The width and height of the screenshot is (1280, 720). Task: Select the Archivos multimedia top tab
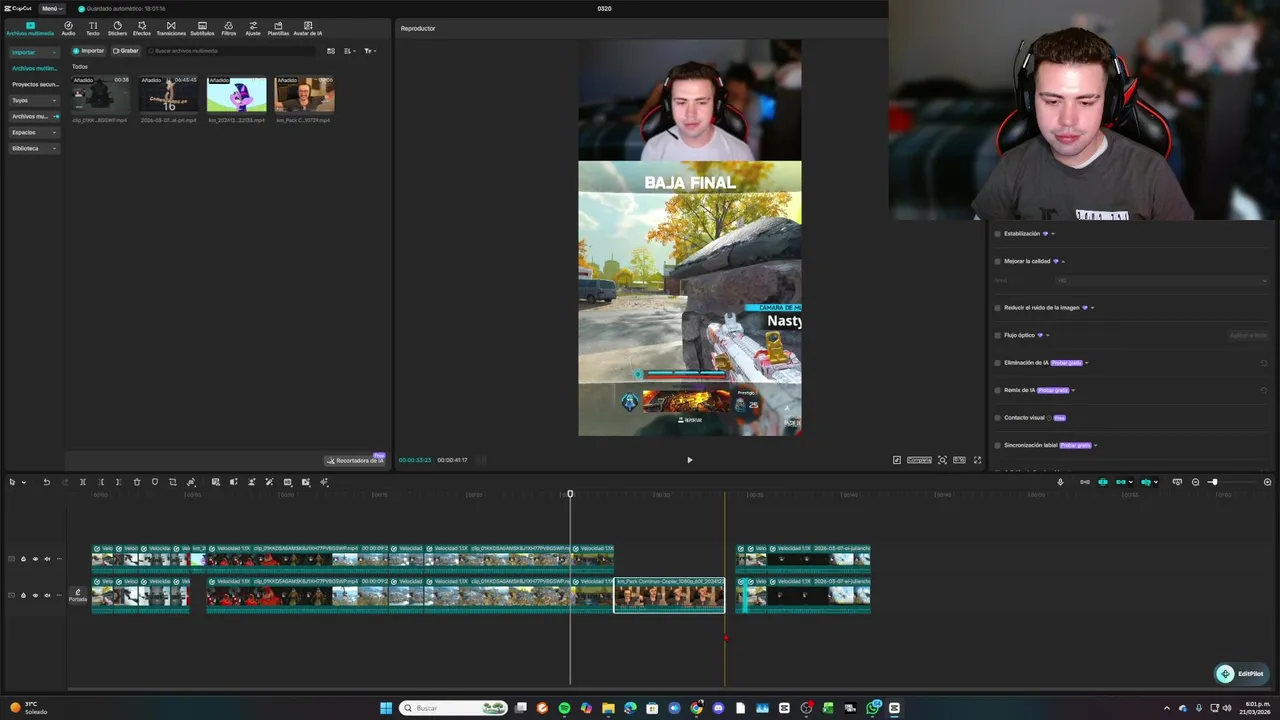click(30, 28)
